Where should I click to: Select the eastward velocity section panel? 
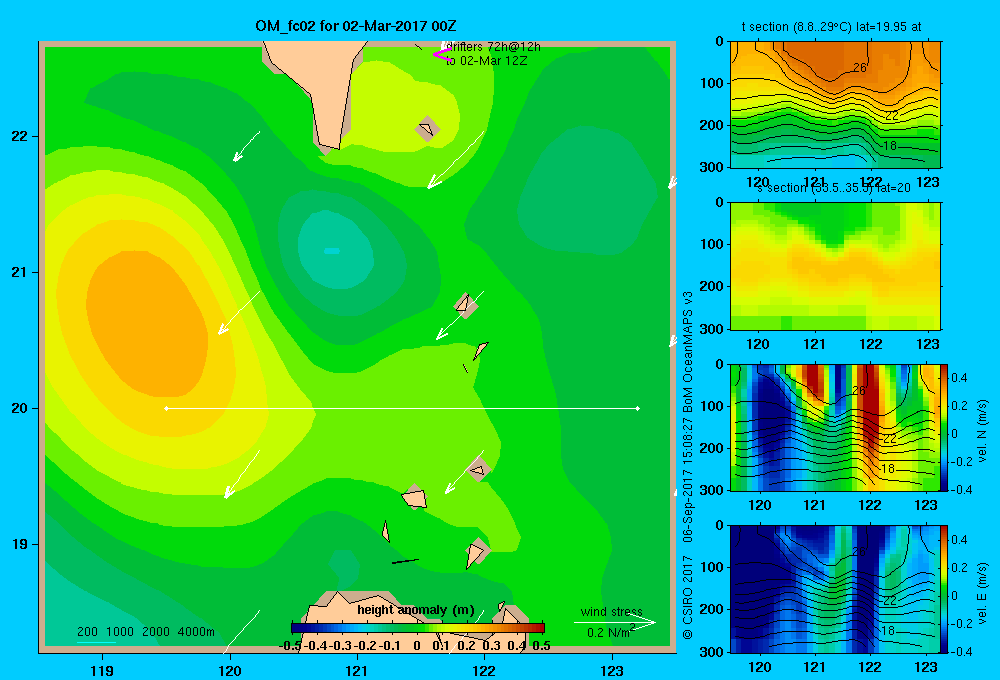coord(835,589)
